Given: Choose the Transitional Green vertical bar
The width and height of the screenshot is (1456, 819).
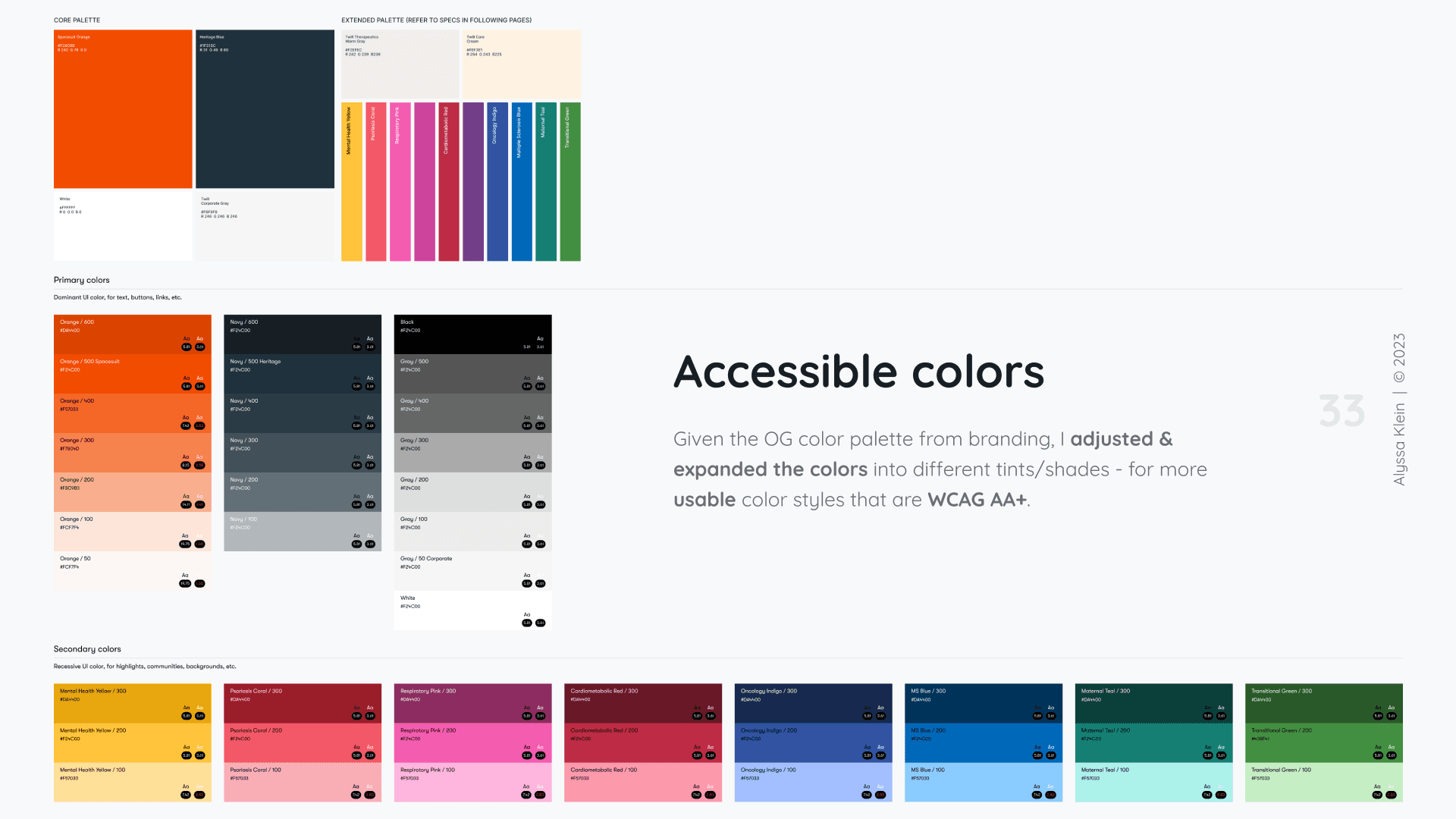Looking at the screenshot, I should [x=570, y=182].
